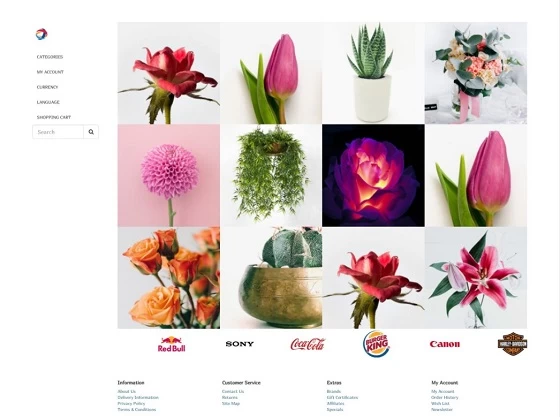The height and width of the screenshot is (417, 560).
Task: Open the orange roses product image
Action: click(169, 277)
